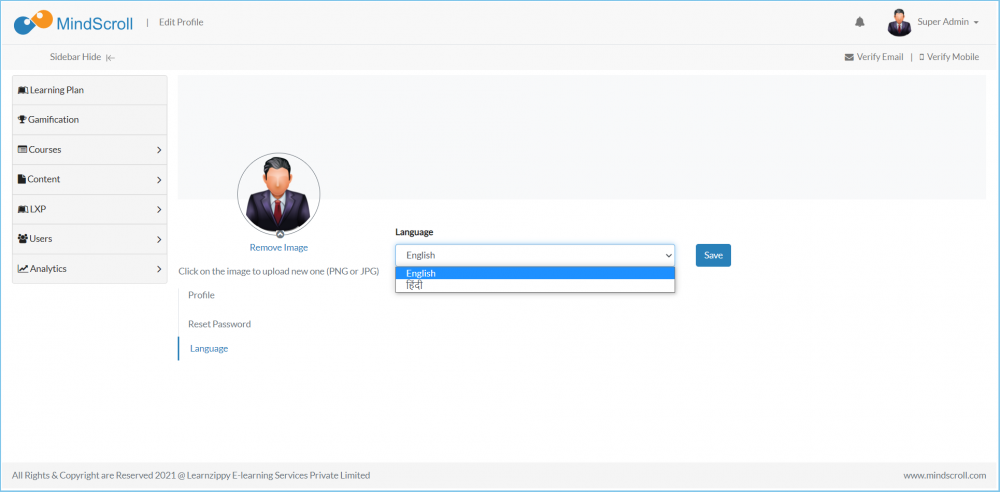Open the Courses sidebar menu

(x=90, y=149)
